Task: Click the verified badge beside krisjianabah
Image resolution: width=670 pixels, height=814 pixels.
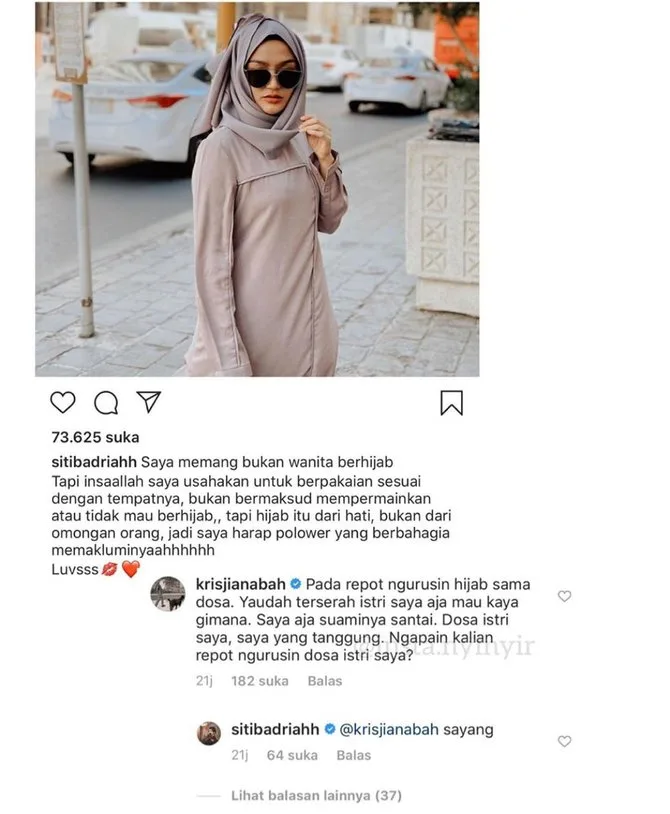Action: coord(295,584)
